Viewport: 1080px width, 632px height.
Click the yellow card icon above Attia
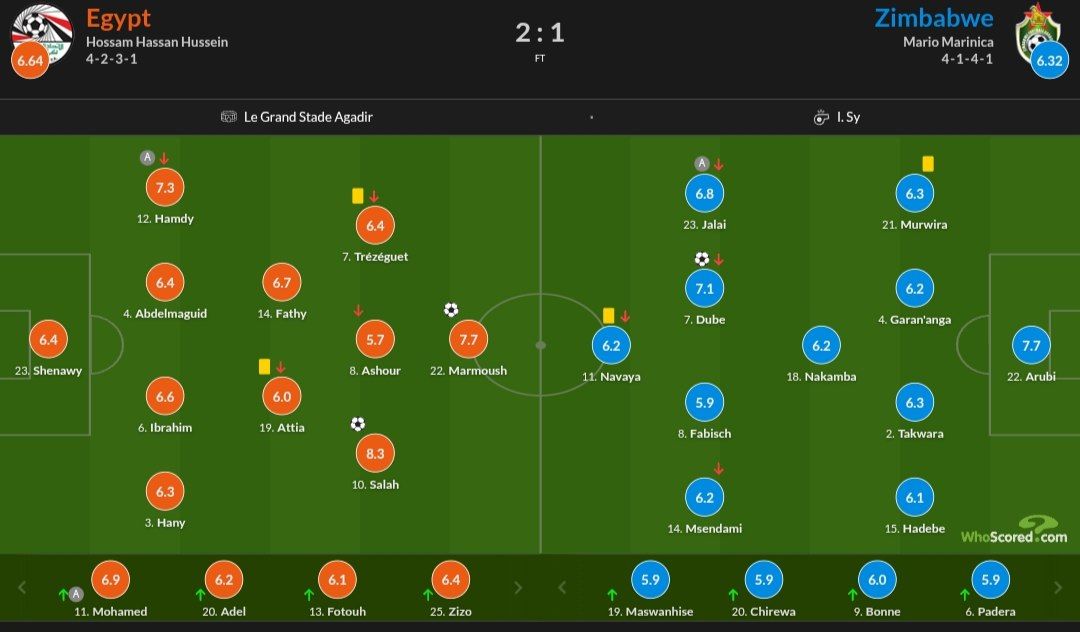[264, 367]
